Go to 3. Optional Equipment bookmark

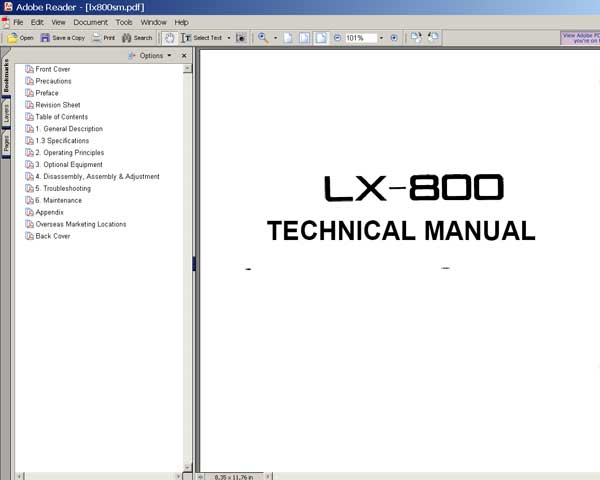[x=69, y=164]
